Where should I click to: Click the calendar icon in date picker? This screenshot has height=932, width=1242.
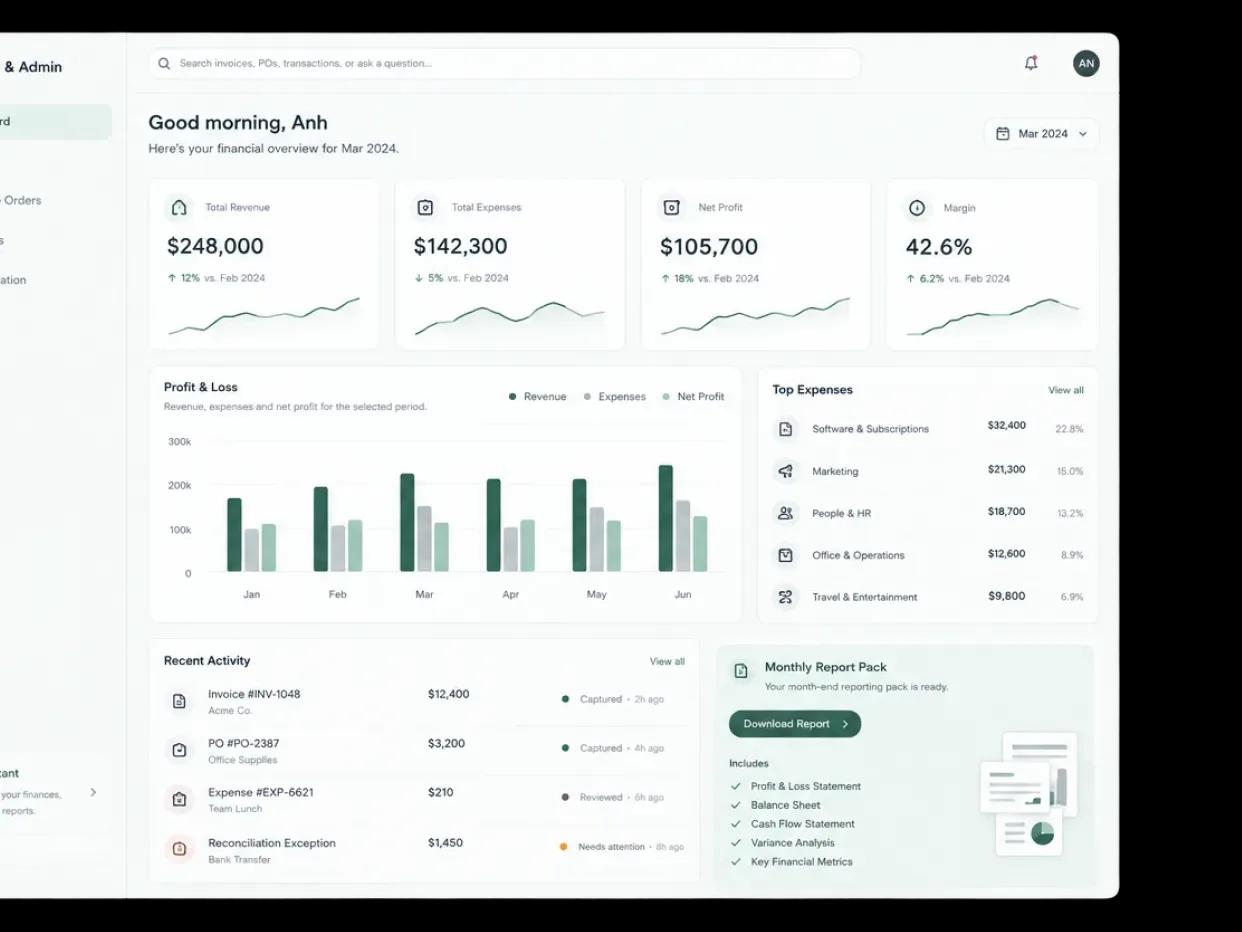pyautogui.click(x=1003, y=134)
